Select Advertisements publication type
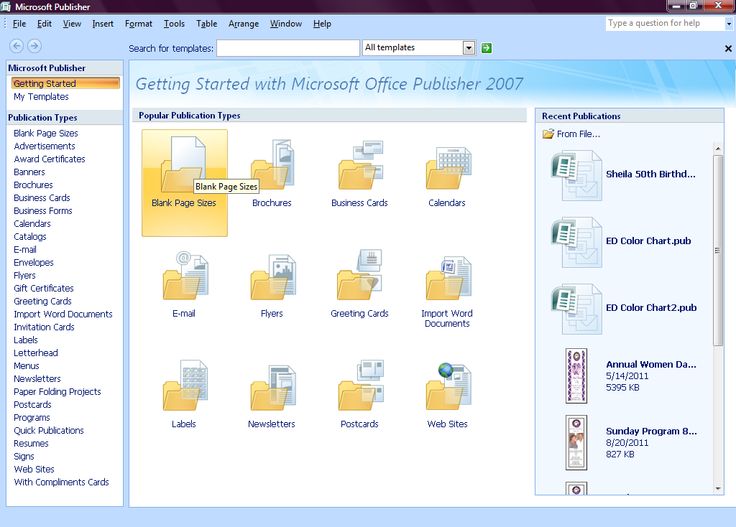This screenshot has width=736, height=527. 45,146
